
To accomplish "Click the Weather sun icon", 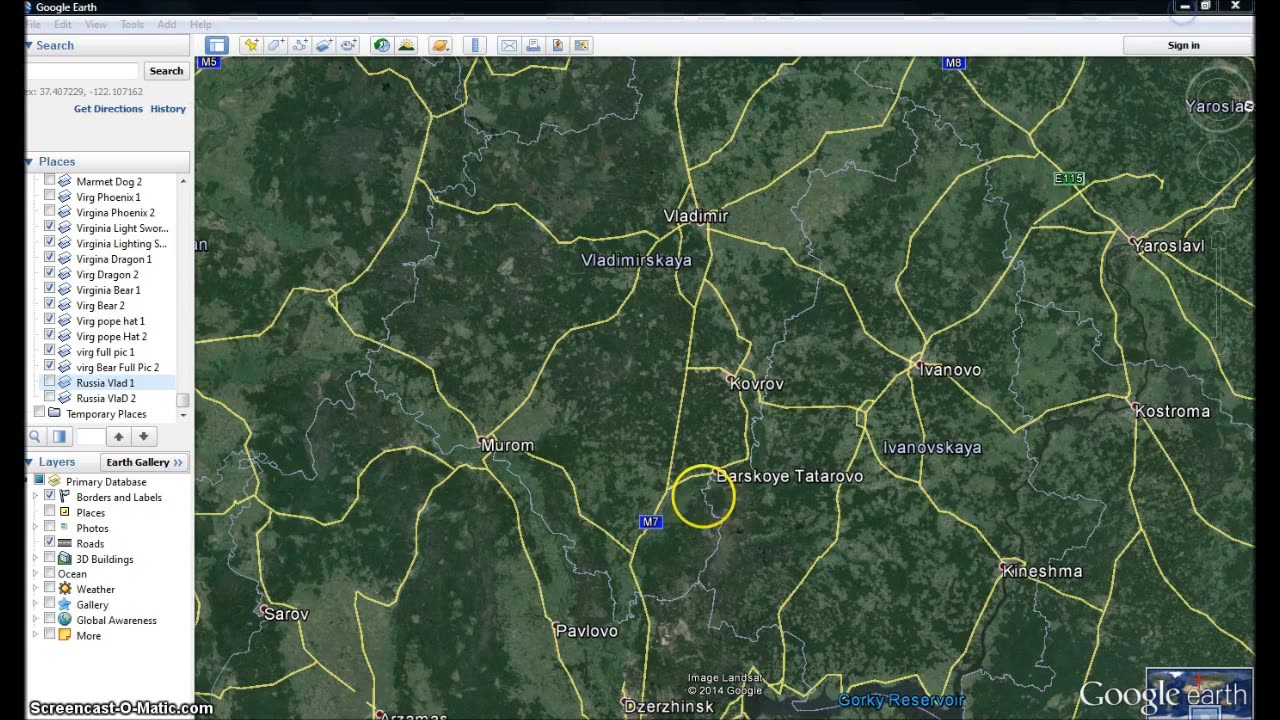I will 65,589.
